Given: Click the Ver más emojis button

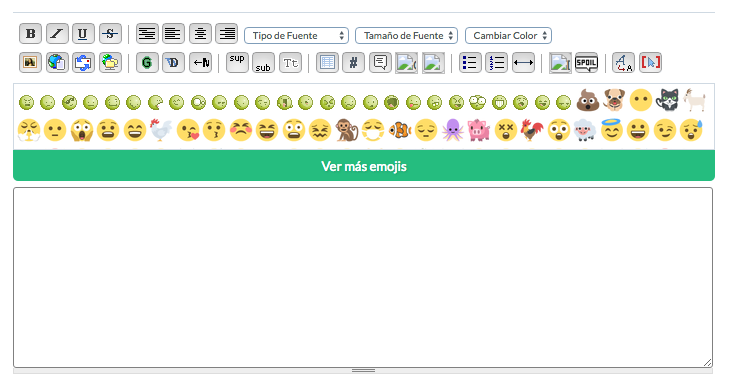Looking at the screenshot, I should 364,166.
